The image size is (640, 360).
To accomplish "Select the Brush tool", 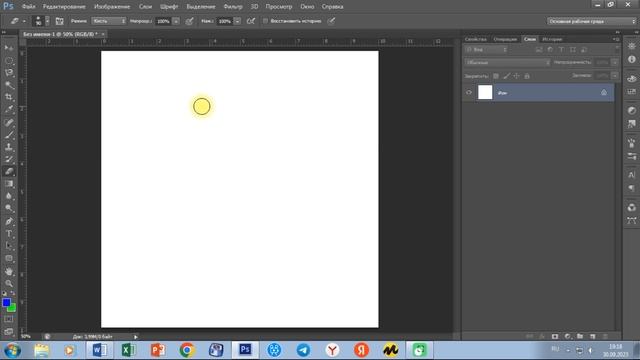I will point(9,135).
